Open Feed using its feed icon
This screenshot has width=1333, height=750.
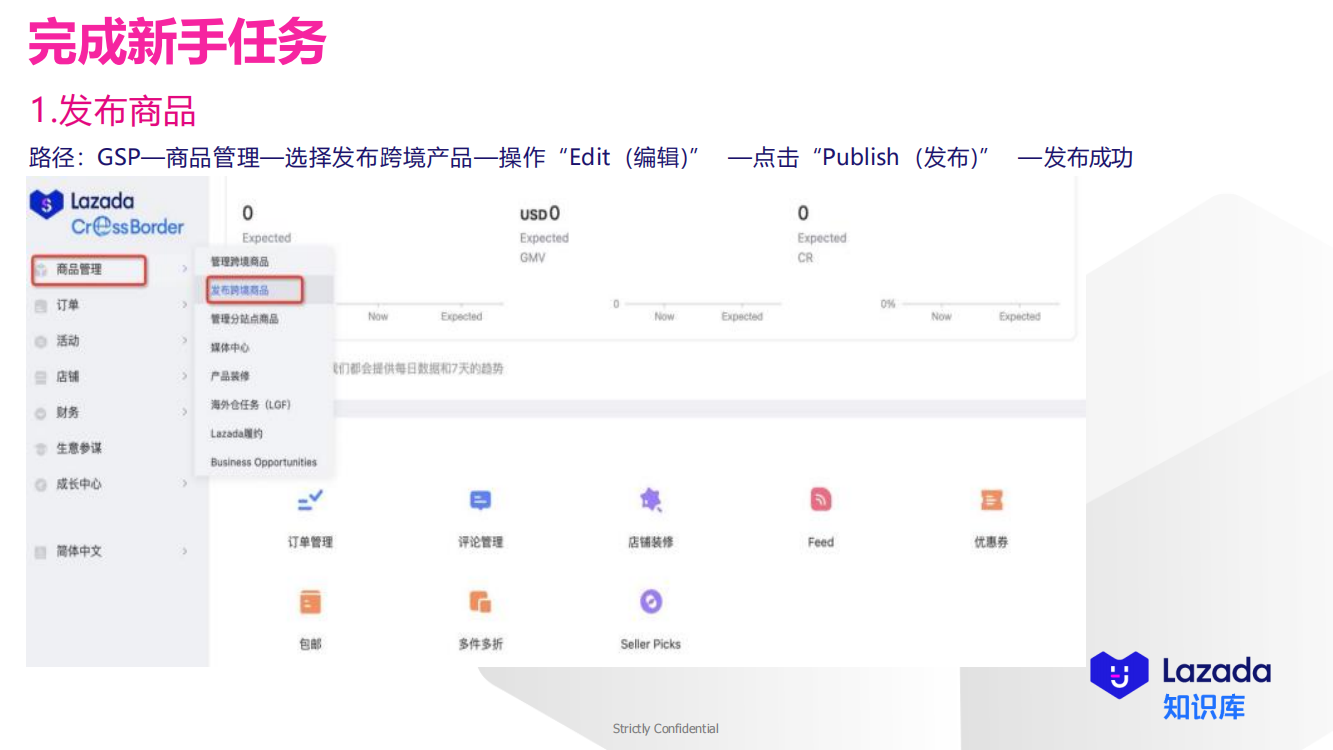(x=820, y=500)
